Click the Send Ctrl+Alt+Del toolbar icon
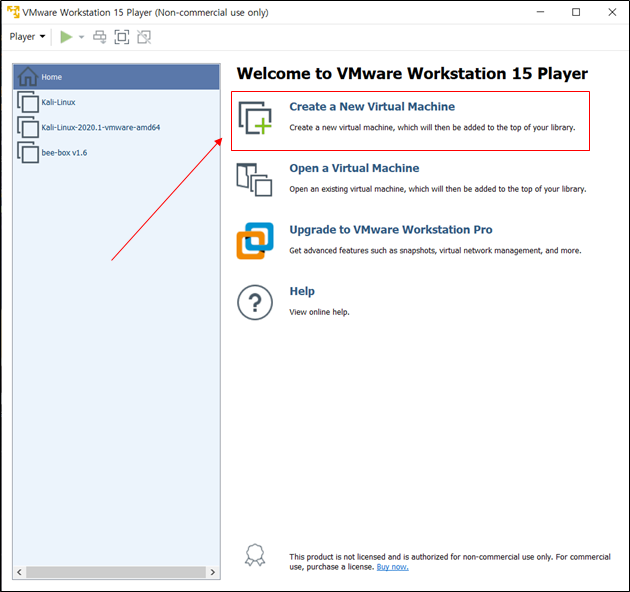630x592 pixels. pyautogui.click(x=100, y=37)
